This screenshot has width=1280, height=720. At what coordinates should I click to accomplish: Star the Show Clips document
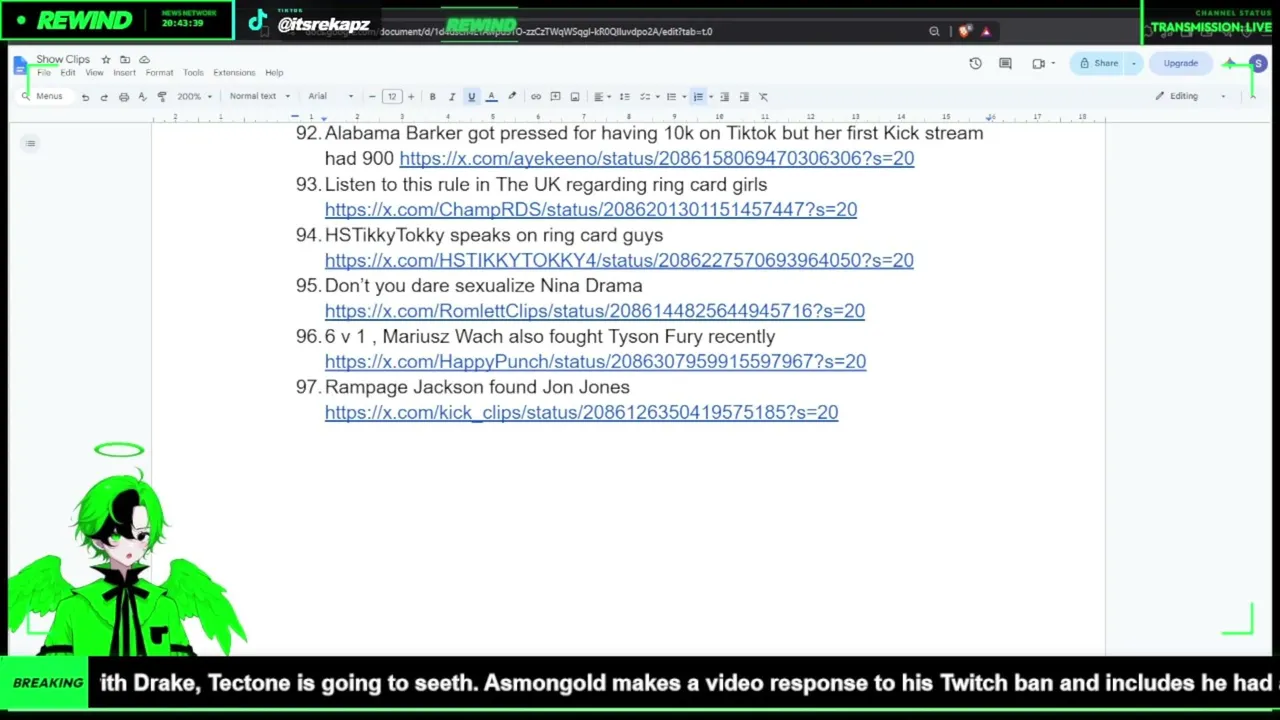[x=106, y=60]
